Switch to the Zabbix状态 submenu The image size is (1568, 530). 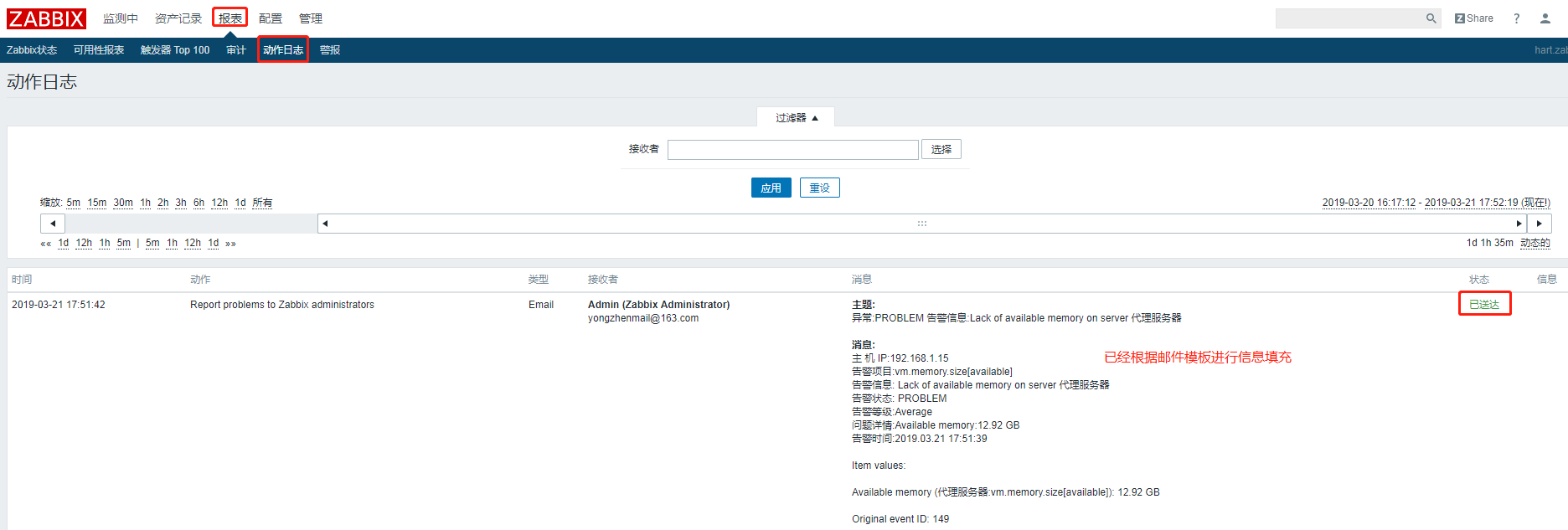[32, 50]
